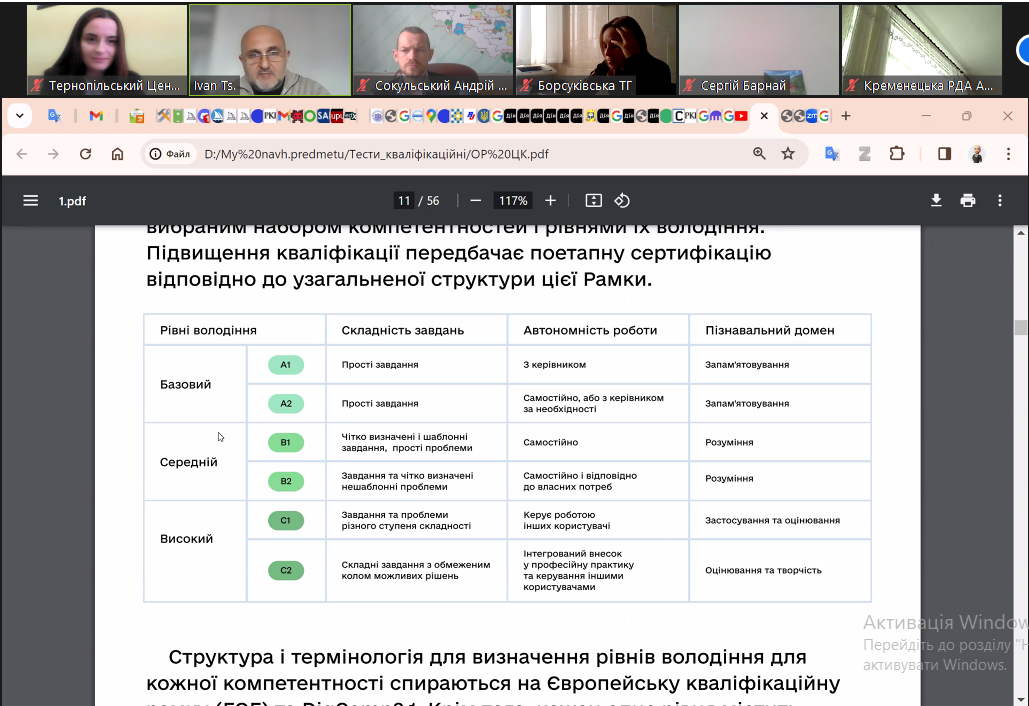This screenshot has width=1029, height=706.
Task: Click the Застосування та оцінювання cell
Action: (780, 520)
